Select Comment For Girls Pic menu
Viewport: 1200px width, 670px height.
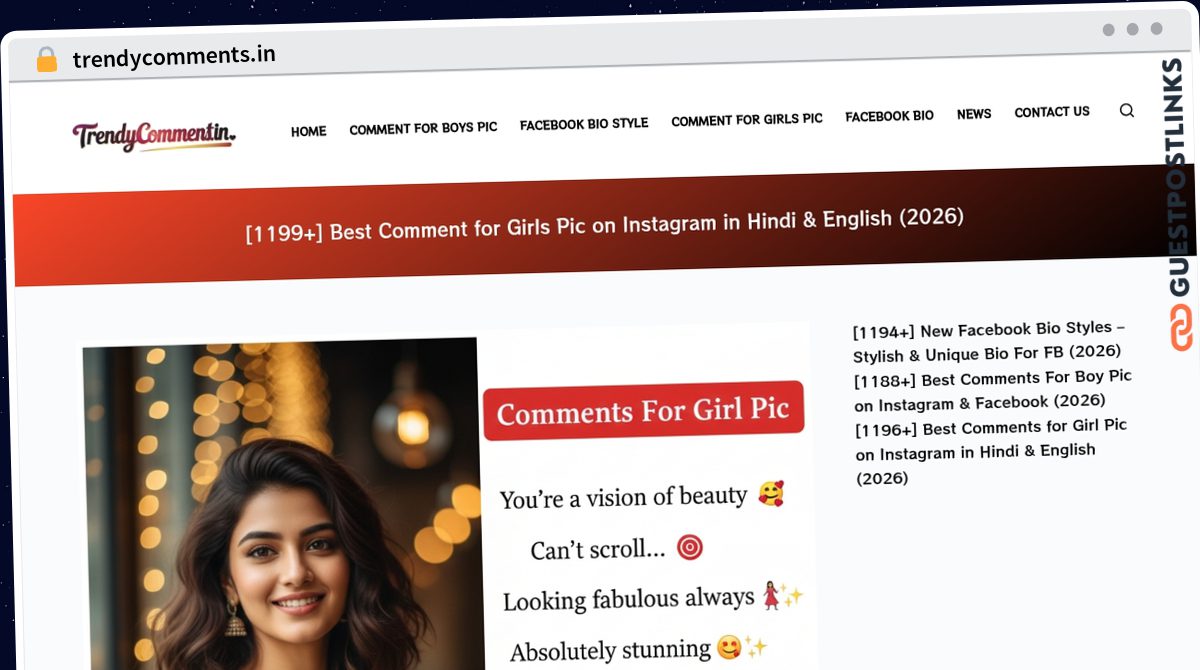(747, 120)
